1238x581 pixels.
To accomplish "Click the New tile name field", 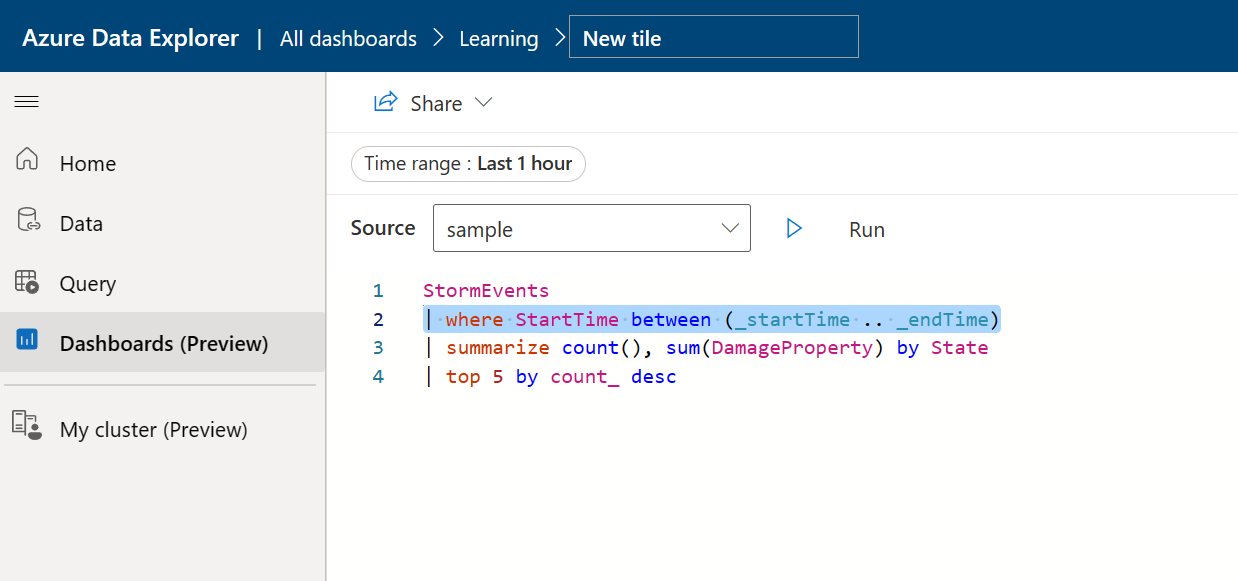I will pyautogui.click(x=714, y=37).
